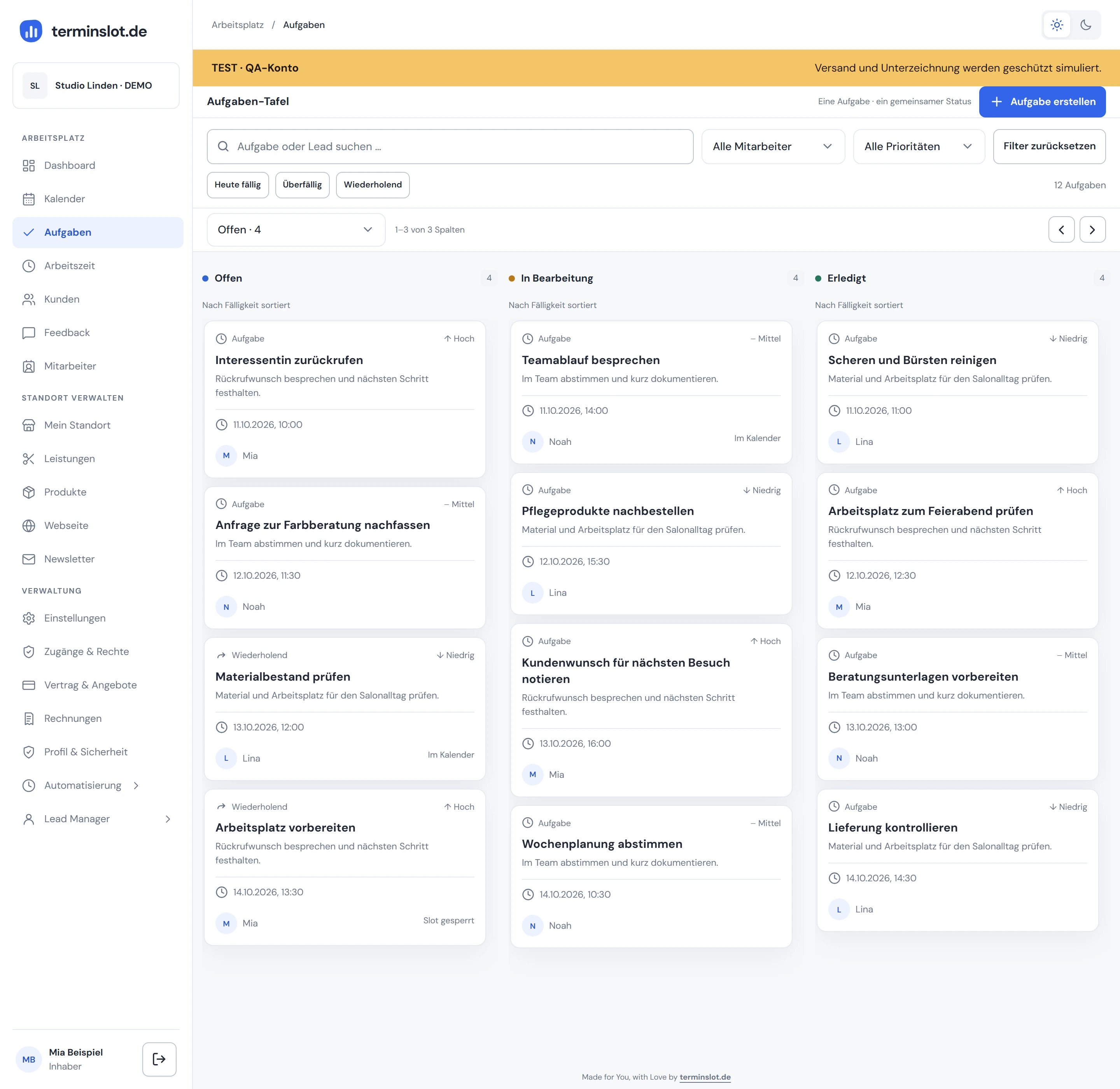1120x1089 pixels.
Task: Open Produkte box icon
Action: pyautogui.click(x=29, y=492)
